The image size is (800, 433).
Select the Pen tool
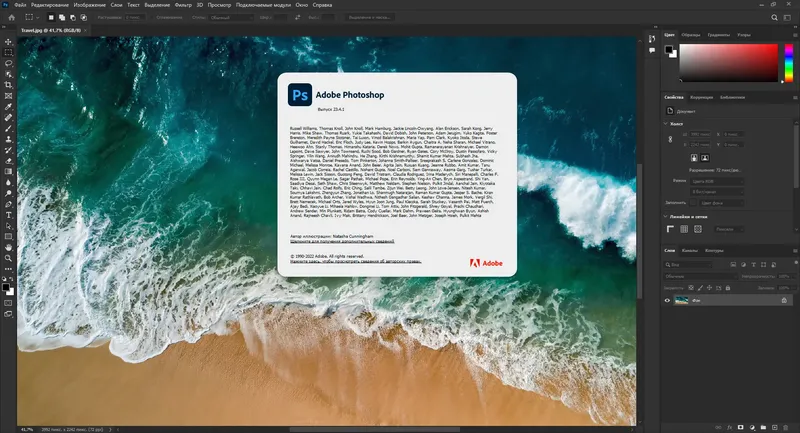pyautogui.click(x=8, y=204)
